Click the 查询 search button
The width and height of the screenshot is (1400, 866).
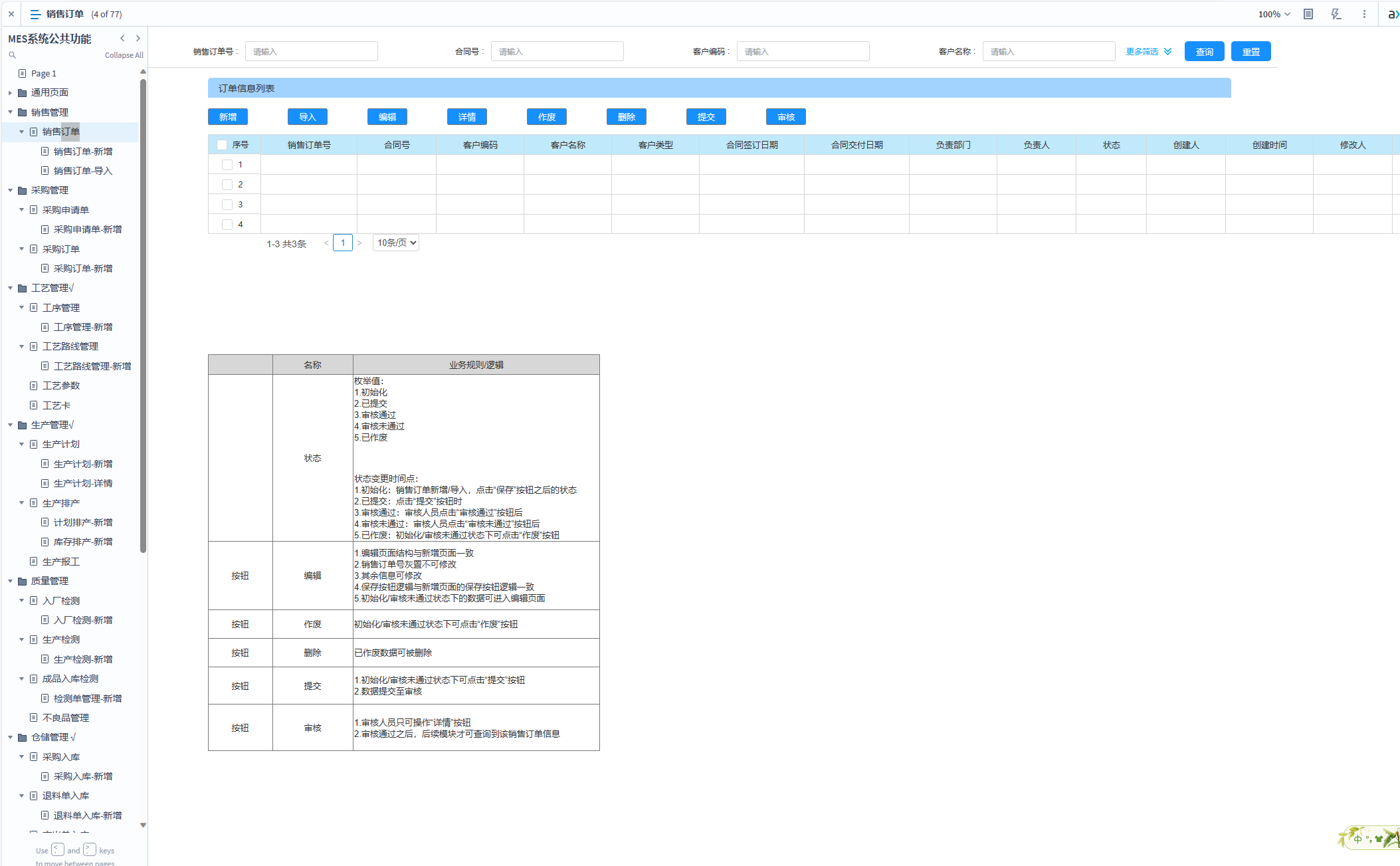pos(1205,51)
